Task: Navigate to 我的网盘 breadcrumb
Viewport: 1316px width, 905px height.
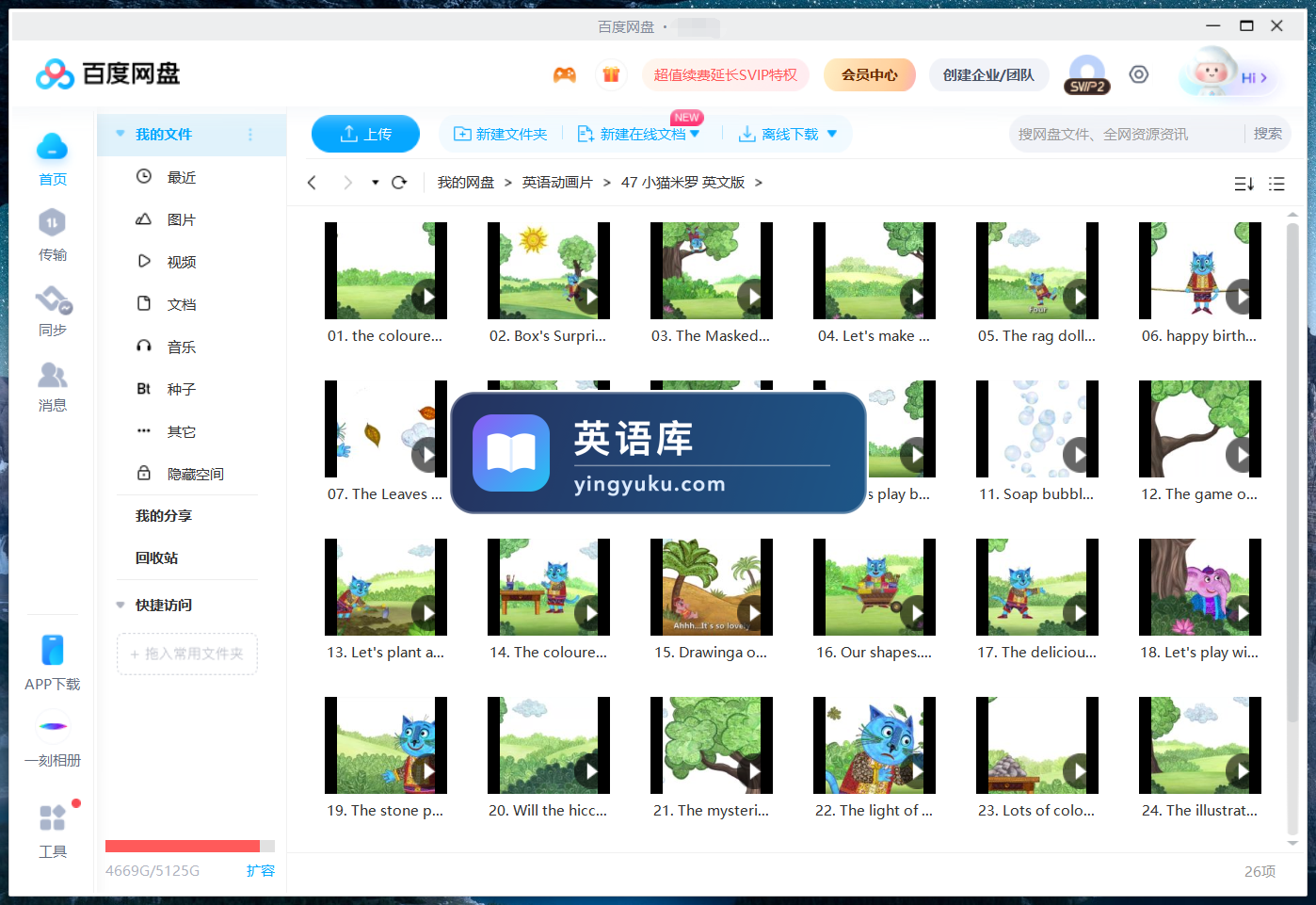Action: point(466,183)
